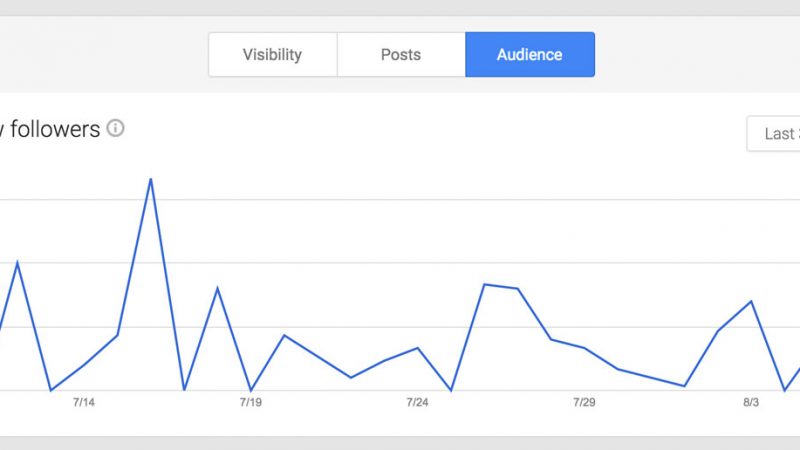Click the zero point above the 7/19 label
Screen dimensions: 800x450
251,390
